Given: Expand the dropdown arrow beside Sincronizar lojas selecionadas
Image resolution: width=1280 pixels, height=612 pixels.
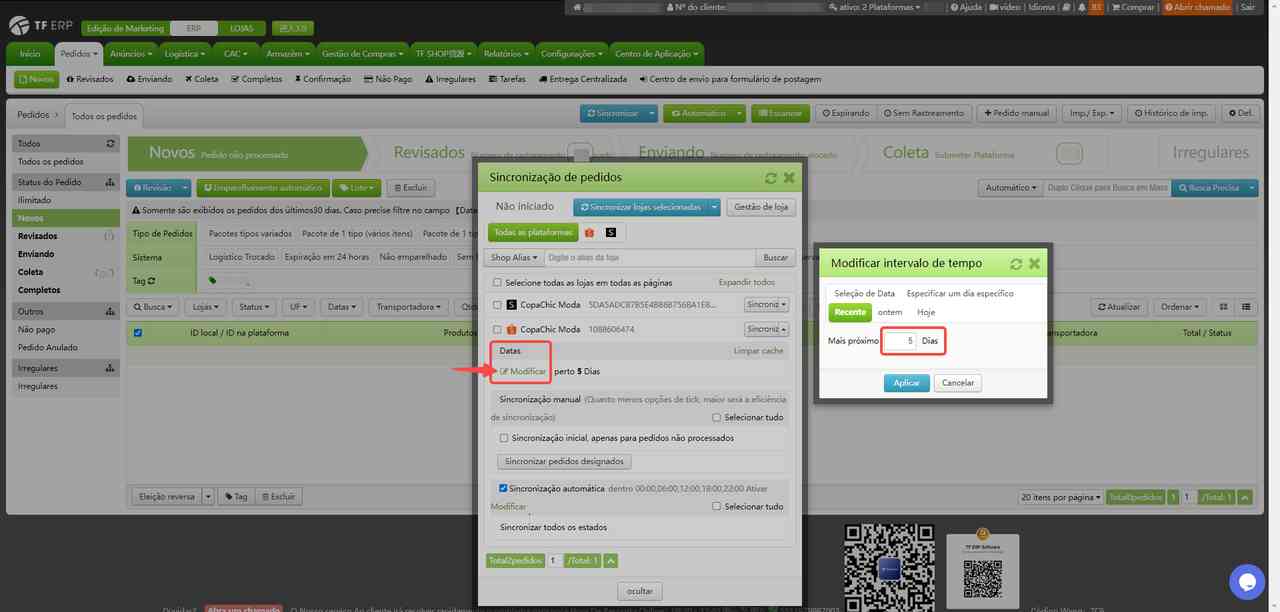Looking at the screenshot, I should pyautogui.click(x=714, y=207).
